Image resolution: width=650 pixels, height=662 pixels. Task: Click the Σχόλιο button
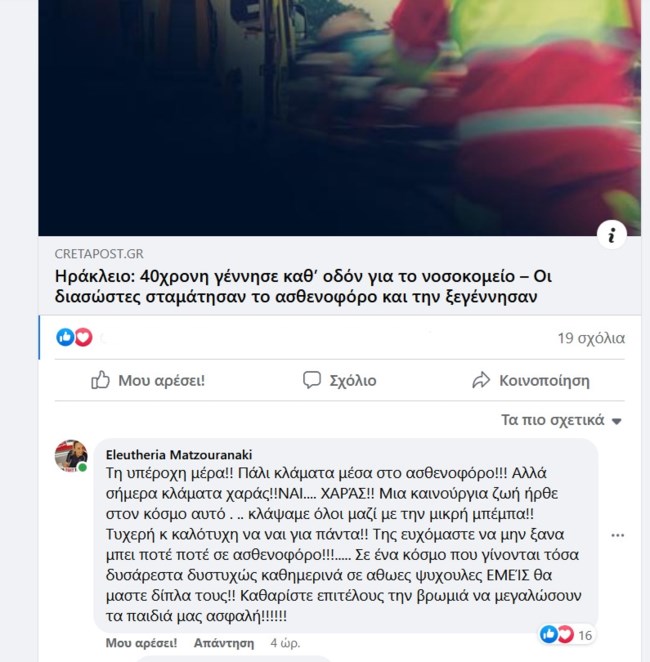point(340,380)
